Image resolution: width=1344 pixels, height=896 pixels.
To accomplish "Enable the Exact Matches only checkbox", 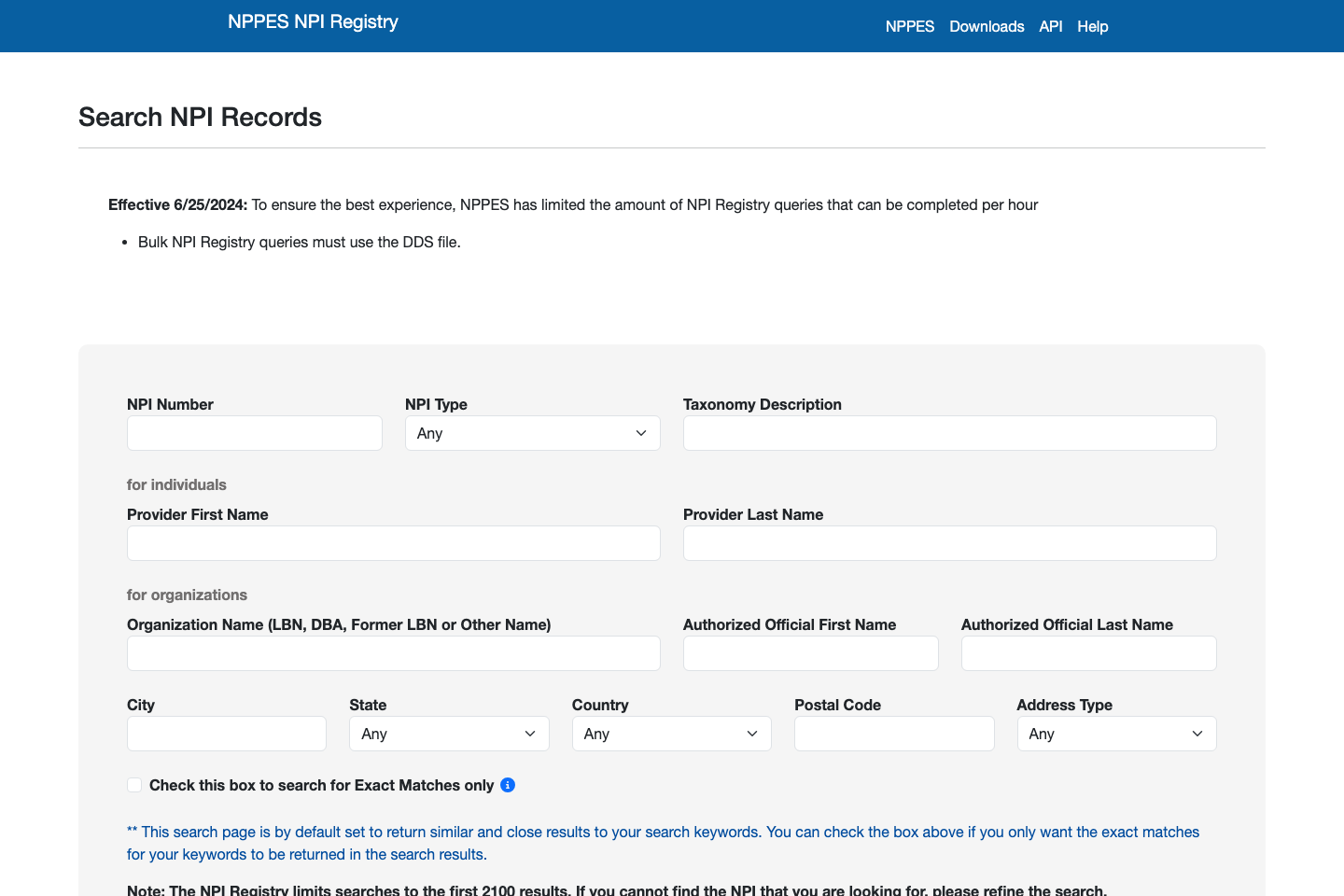I will [134, 785].
